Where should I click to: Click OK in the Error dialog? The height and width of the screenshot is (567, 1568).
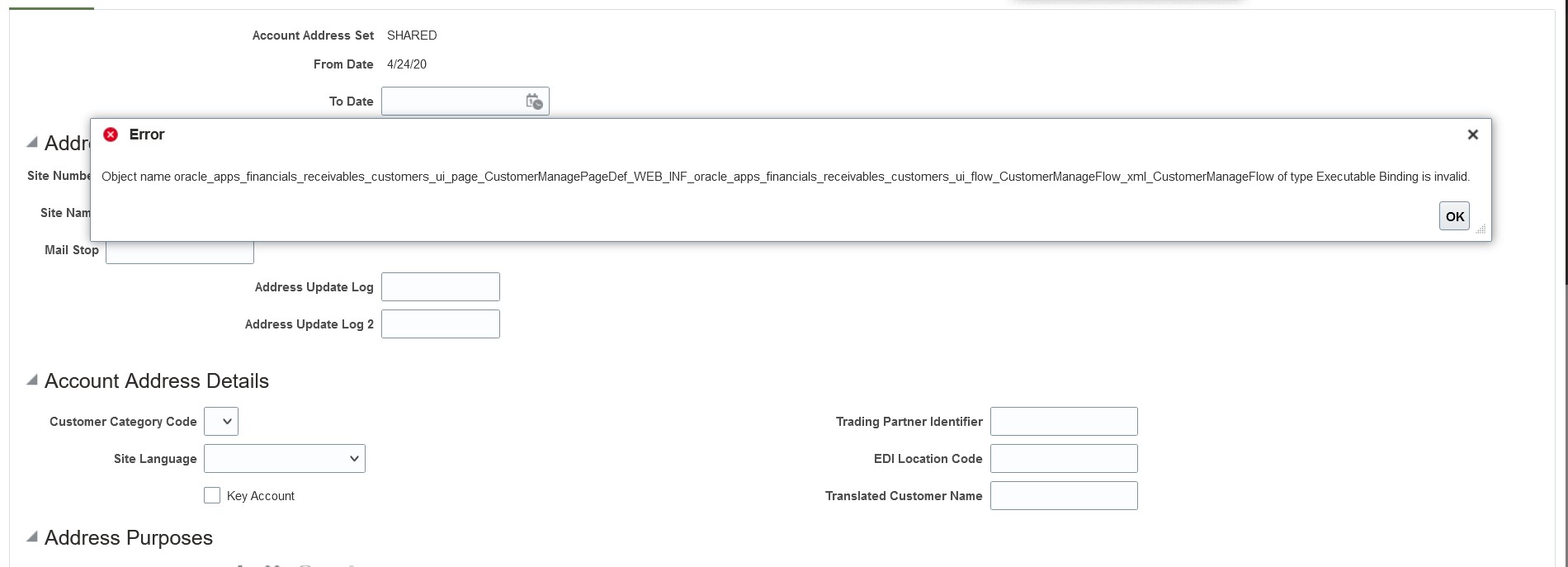(x=1454, y=216)
